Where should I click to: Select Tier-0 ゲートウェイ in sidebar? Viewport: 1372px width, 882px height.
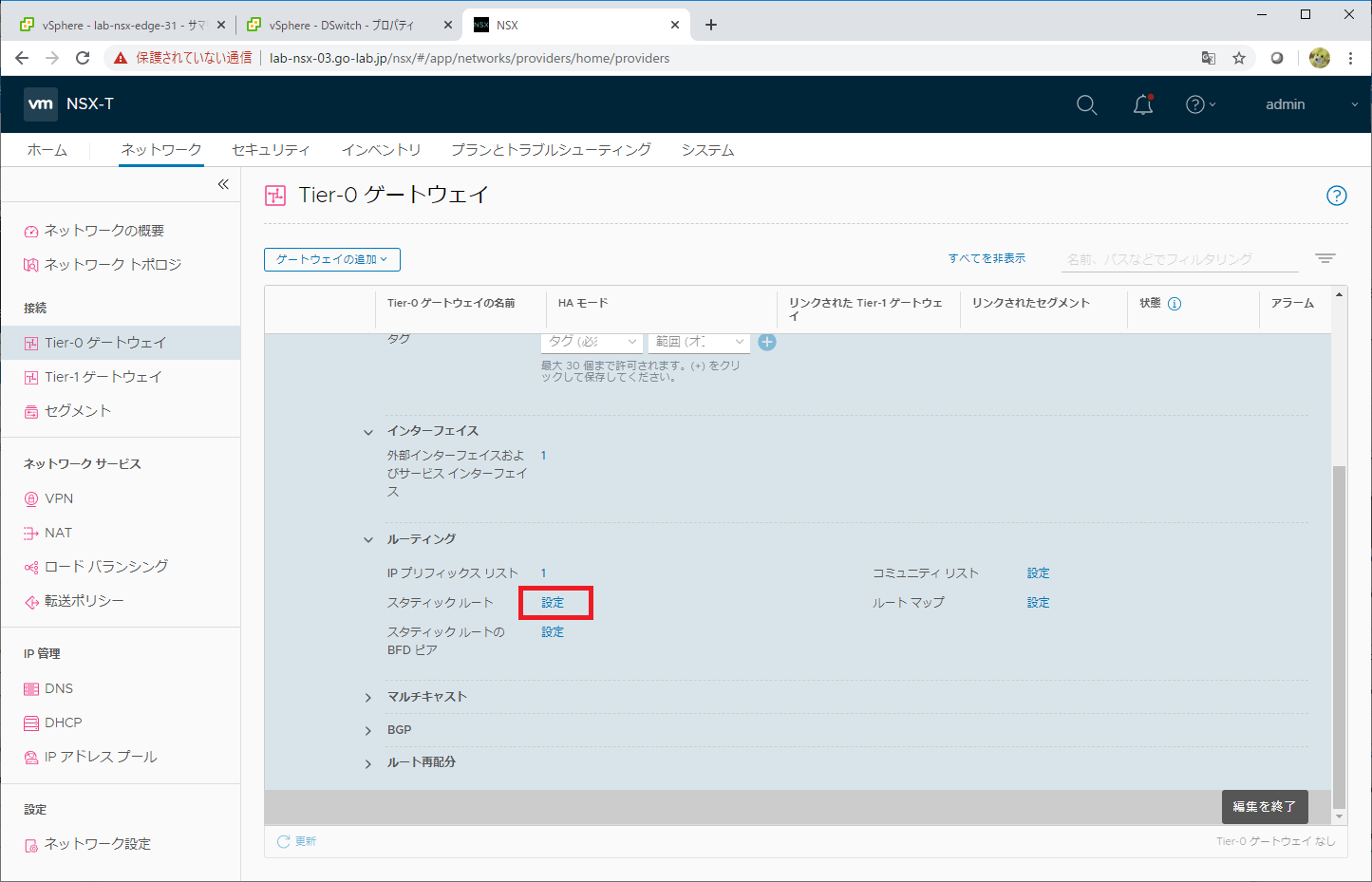click(x=121, y=343)
